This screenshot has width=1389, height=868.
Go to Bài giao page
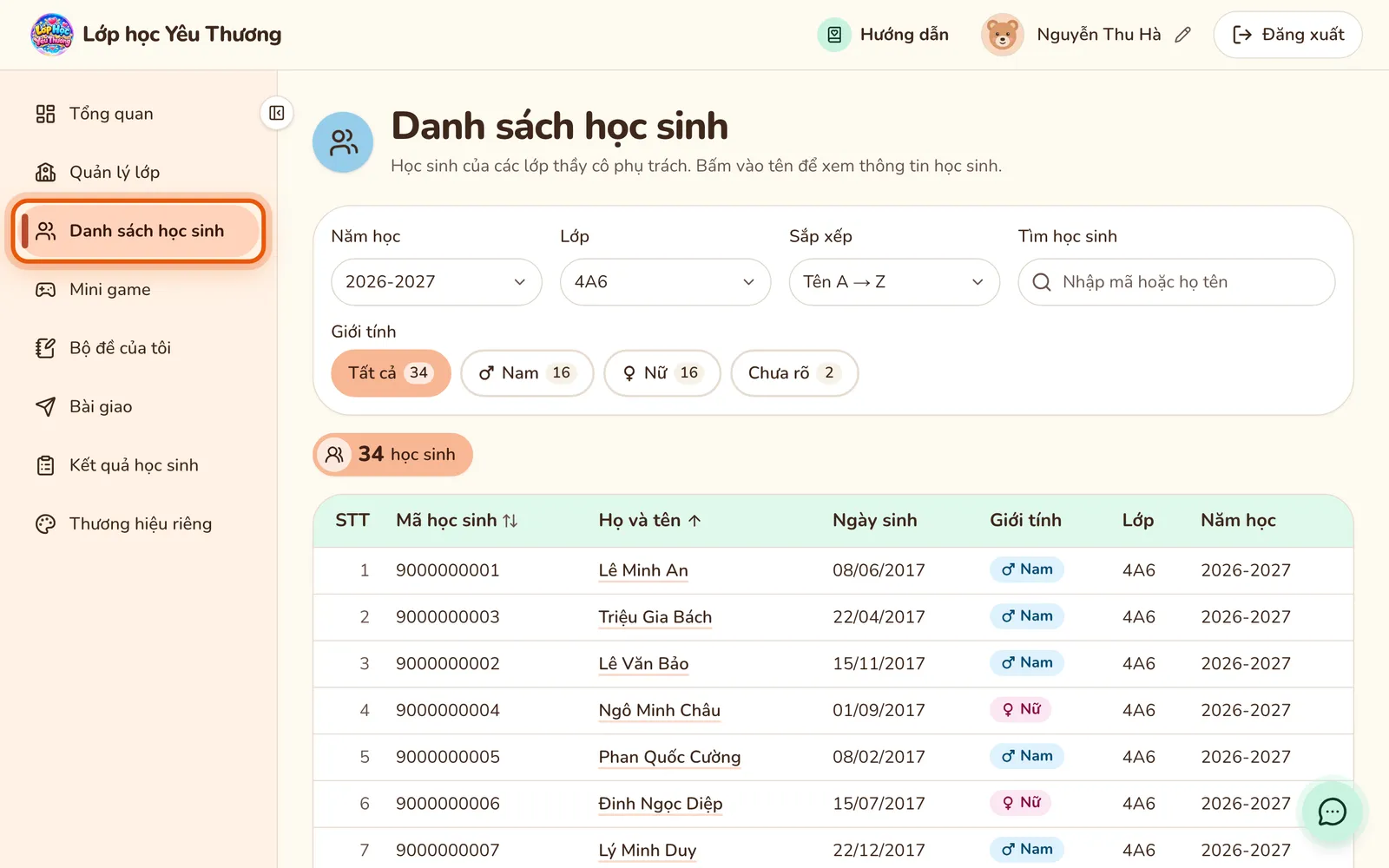point(101,406)
